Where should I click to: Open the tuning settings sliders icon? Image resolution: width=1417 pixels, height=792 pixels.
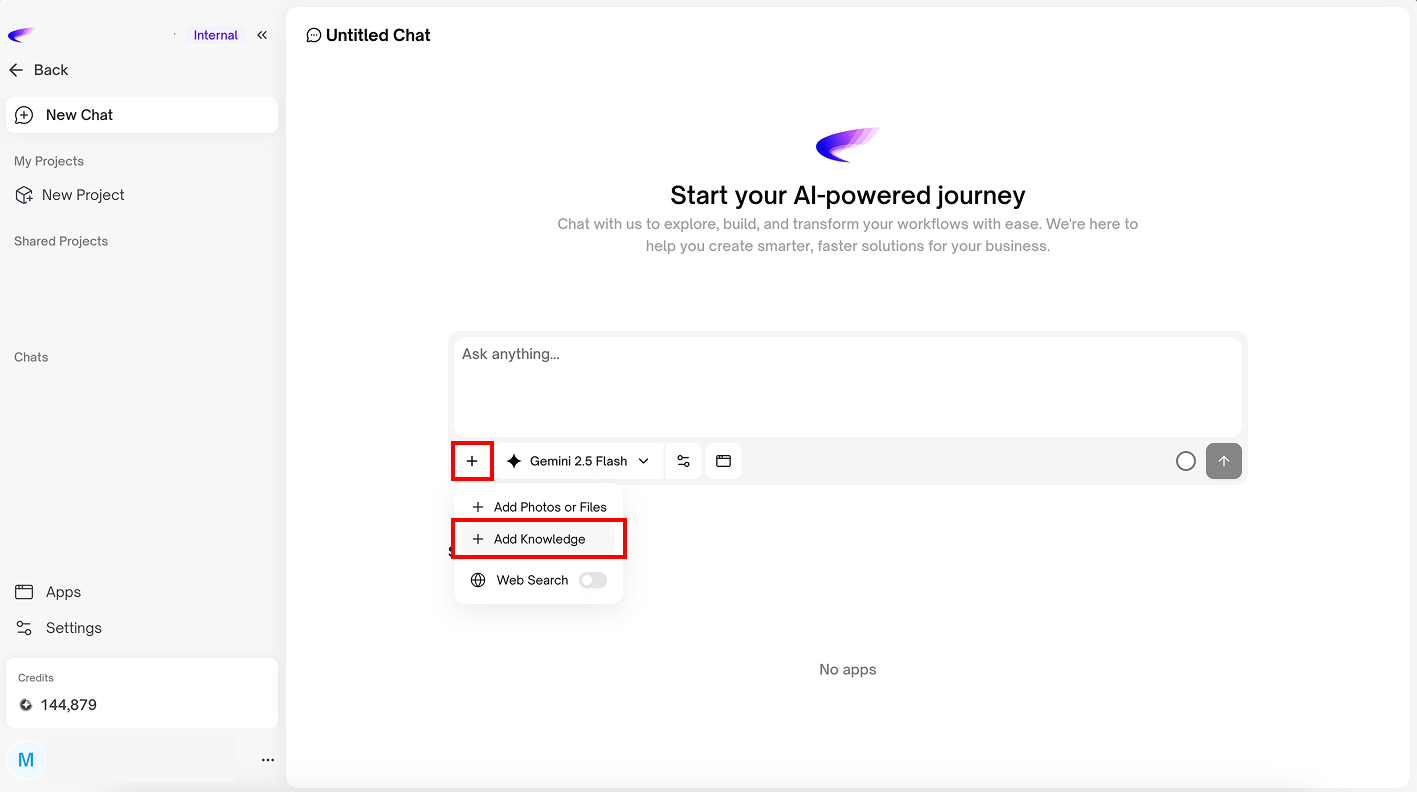pyautogui.click(x=683, y=461)
